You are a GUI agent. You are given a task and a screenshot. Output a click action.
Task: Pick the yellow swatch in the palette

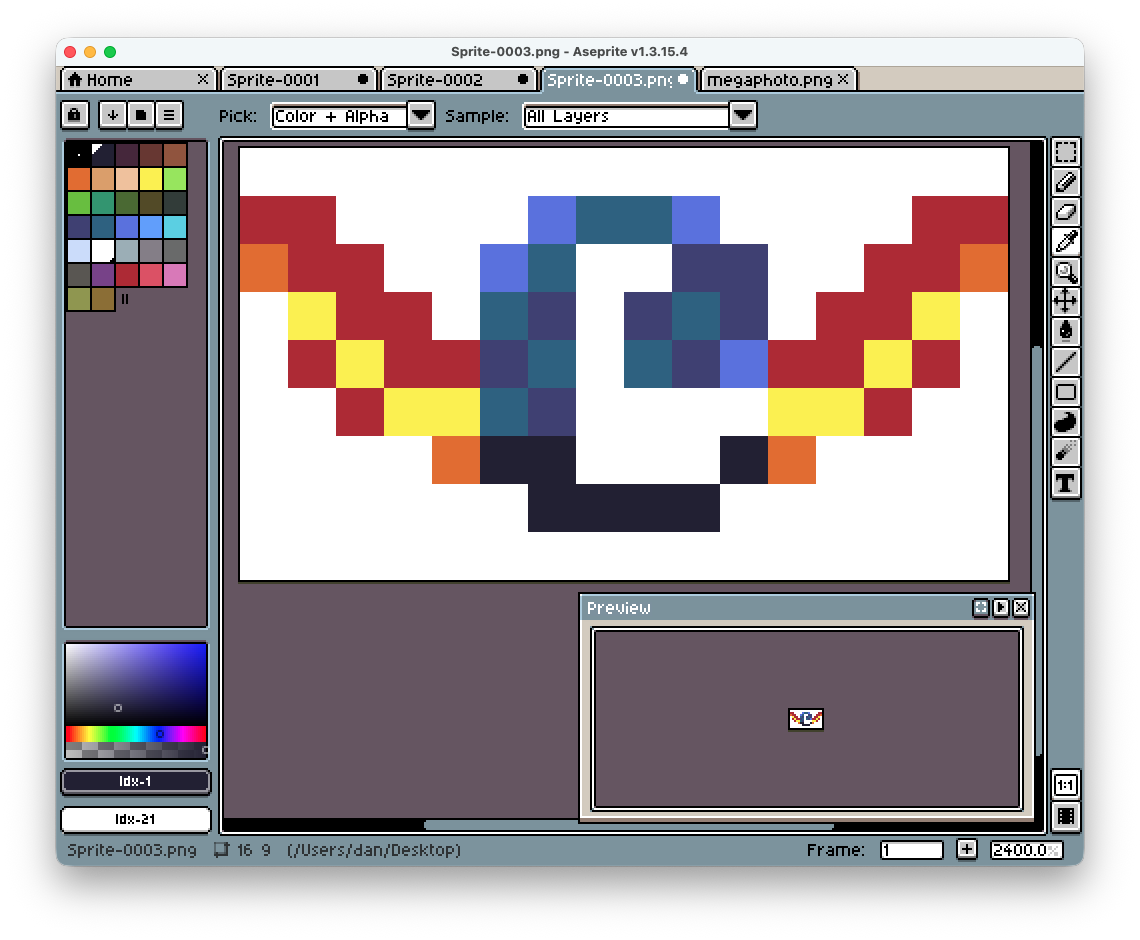(x=151, y=179)
